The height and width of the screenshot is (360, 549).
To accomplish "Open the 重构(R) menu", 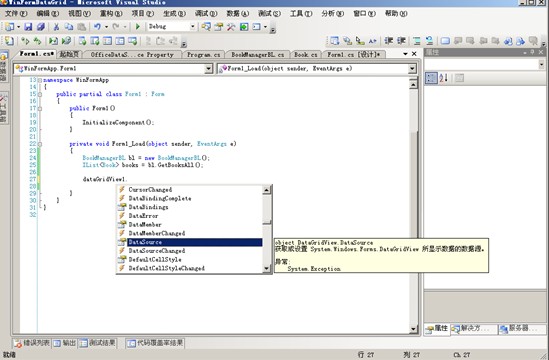I will coord(111,14).
